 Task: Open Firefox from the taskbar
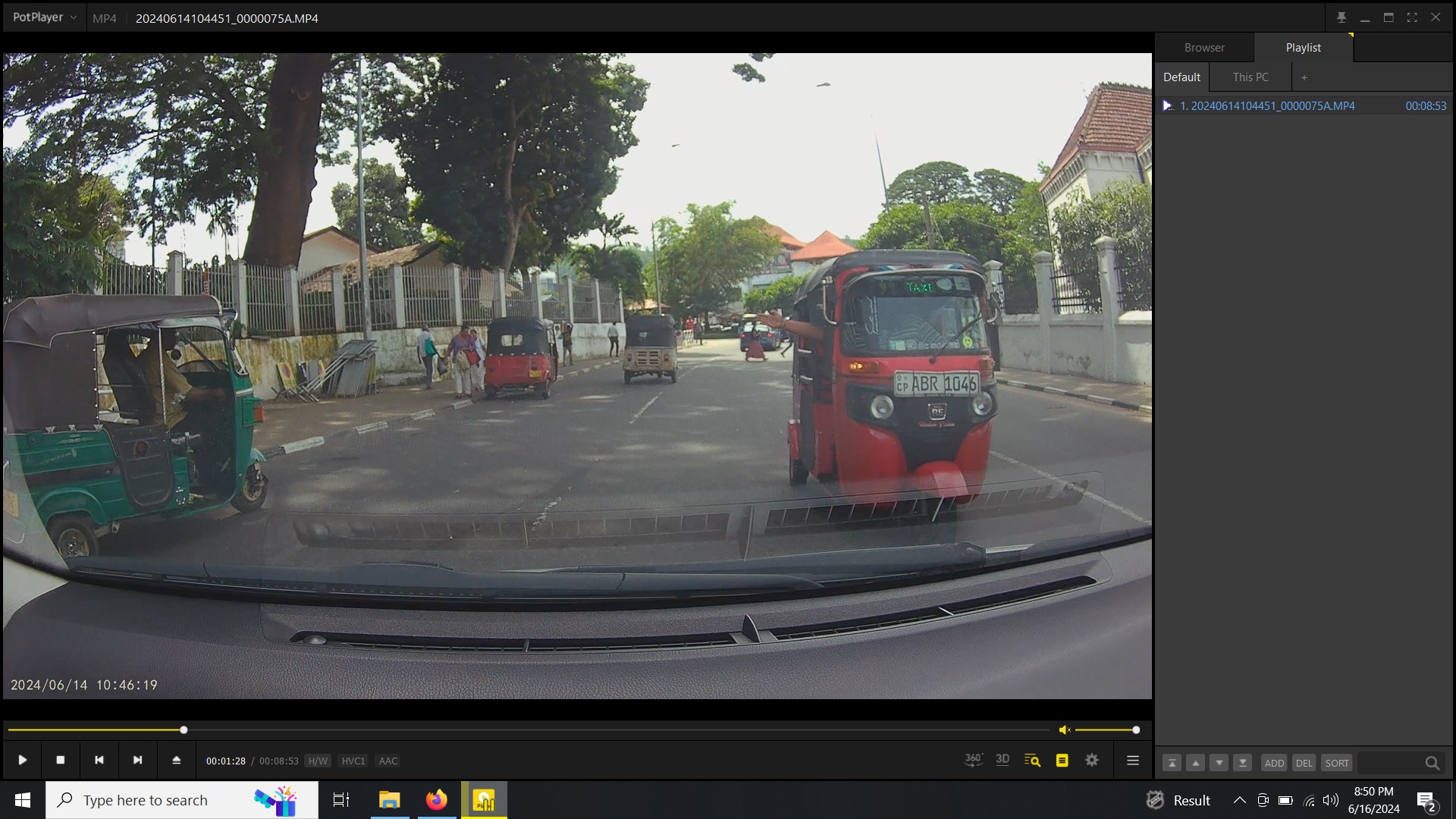point(437,800)
